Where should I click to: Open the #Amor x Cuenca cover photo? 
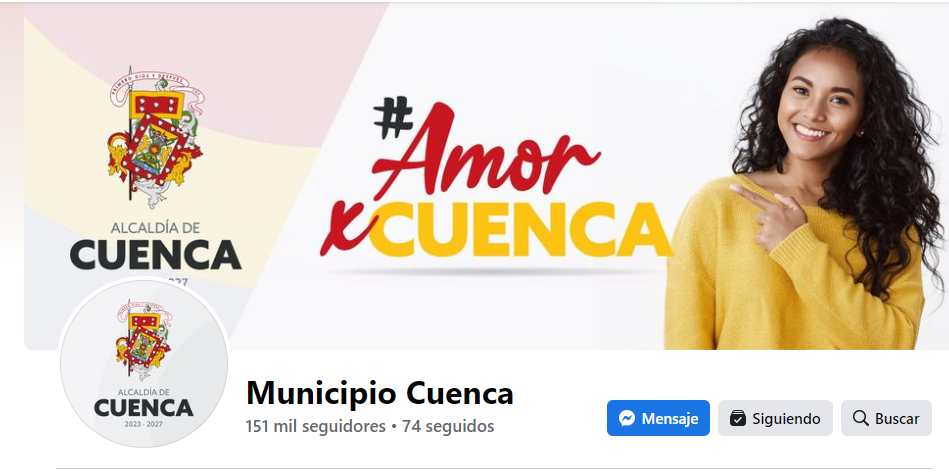point(486,175)
